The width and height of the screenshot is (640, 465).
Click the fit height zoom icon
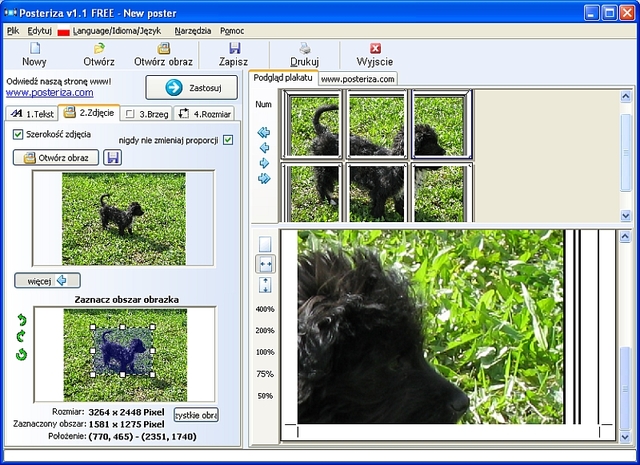(265, 285)
